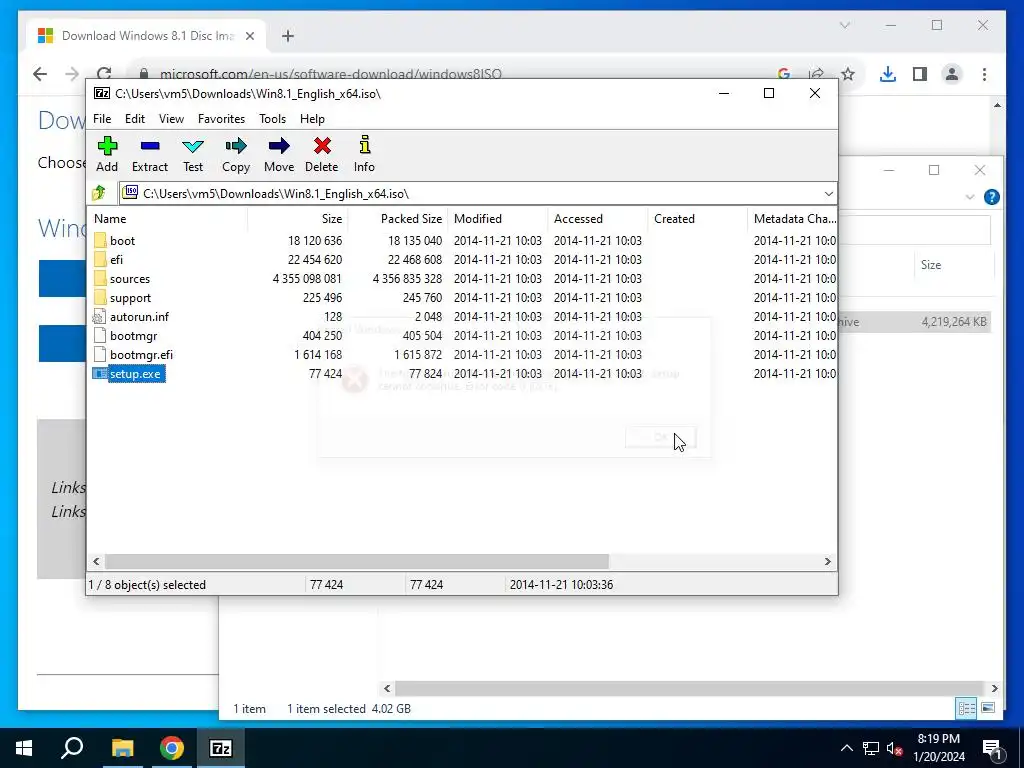1024x768 pixels.
Task: Click File Explorer horizontal scrollbar thumb
Action: point(689,688)
